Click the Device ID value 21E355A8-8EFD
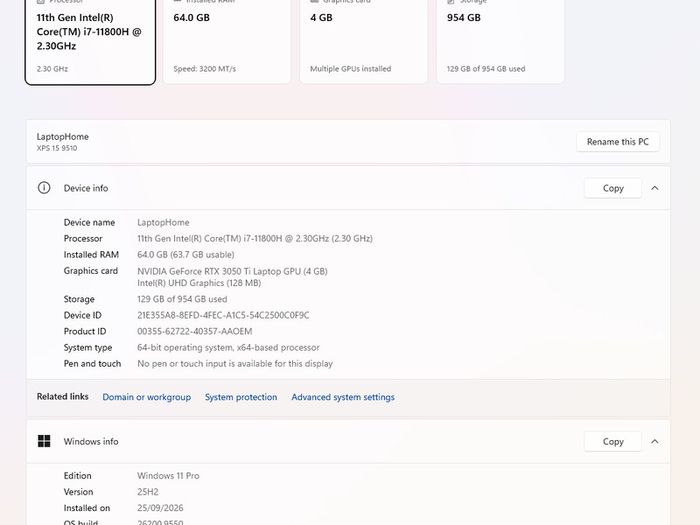Screen dimensions: 700x525 coord(223,315)
